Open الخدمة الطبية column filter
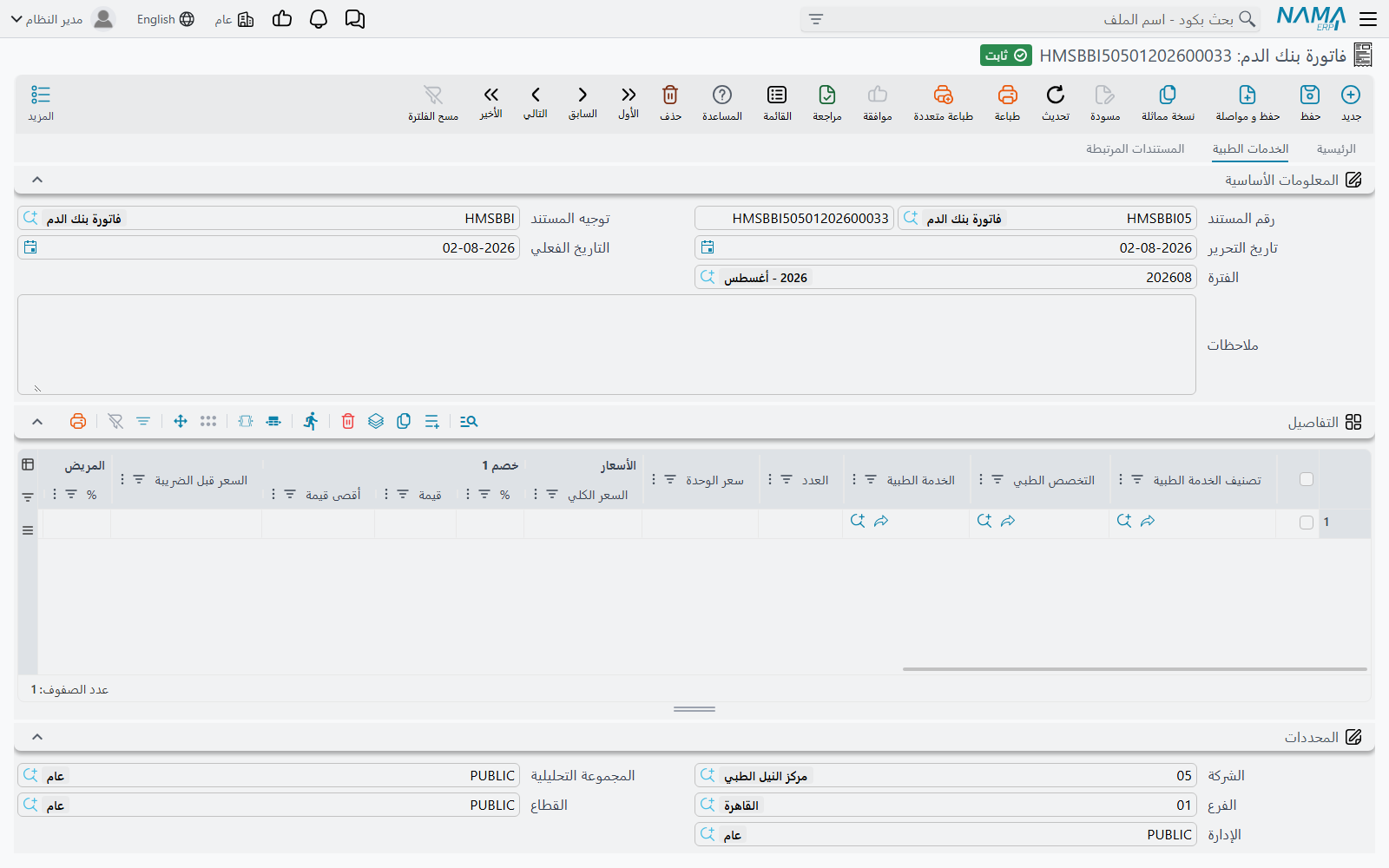The image size is (1389, 868). (x=871, y=479)
